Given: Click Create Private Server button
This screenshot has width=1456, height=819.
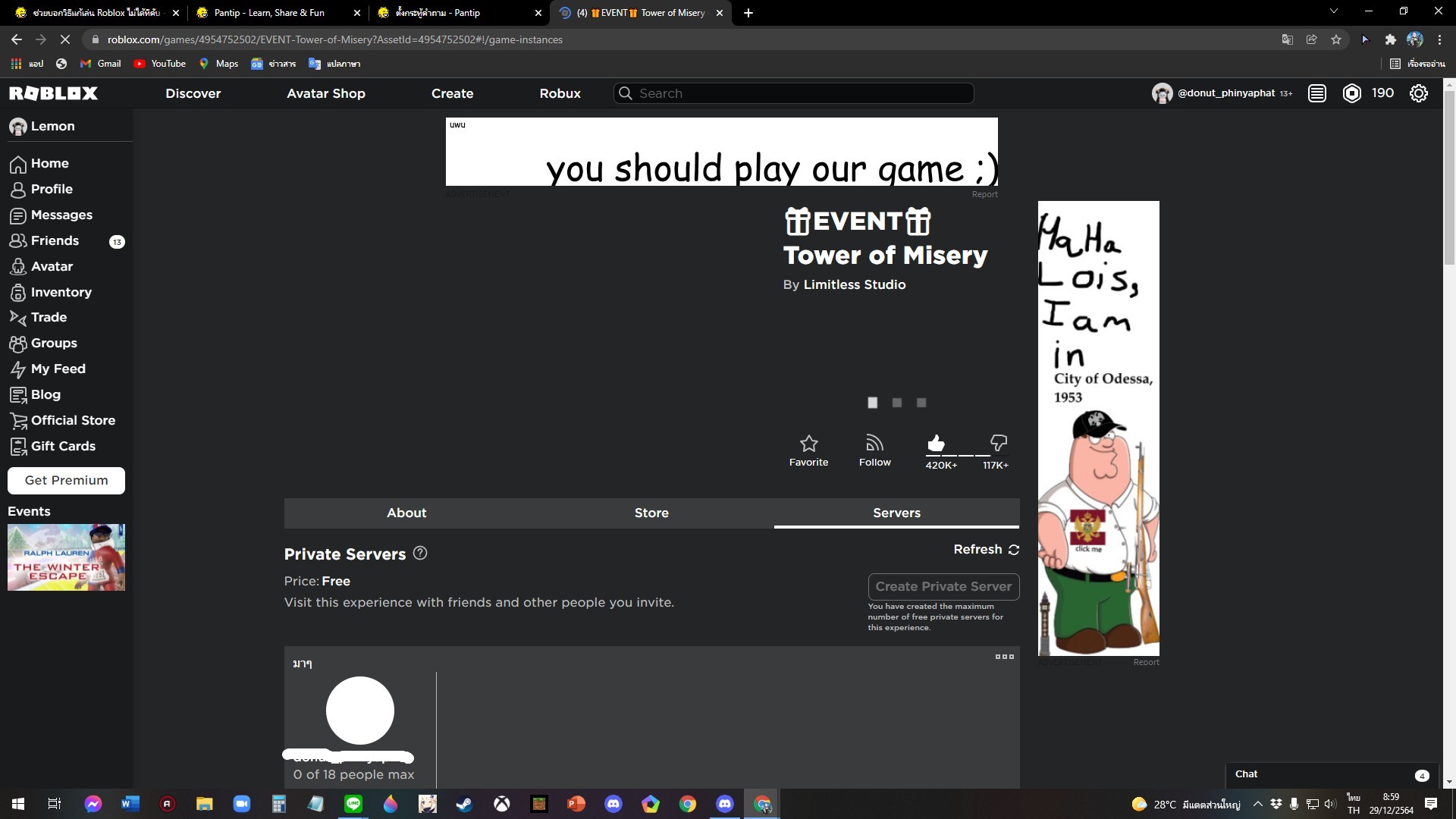Looking at the screenshot, I should [x=943, y=586].
